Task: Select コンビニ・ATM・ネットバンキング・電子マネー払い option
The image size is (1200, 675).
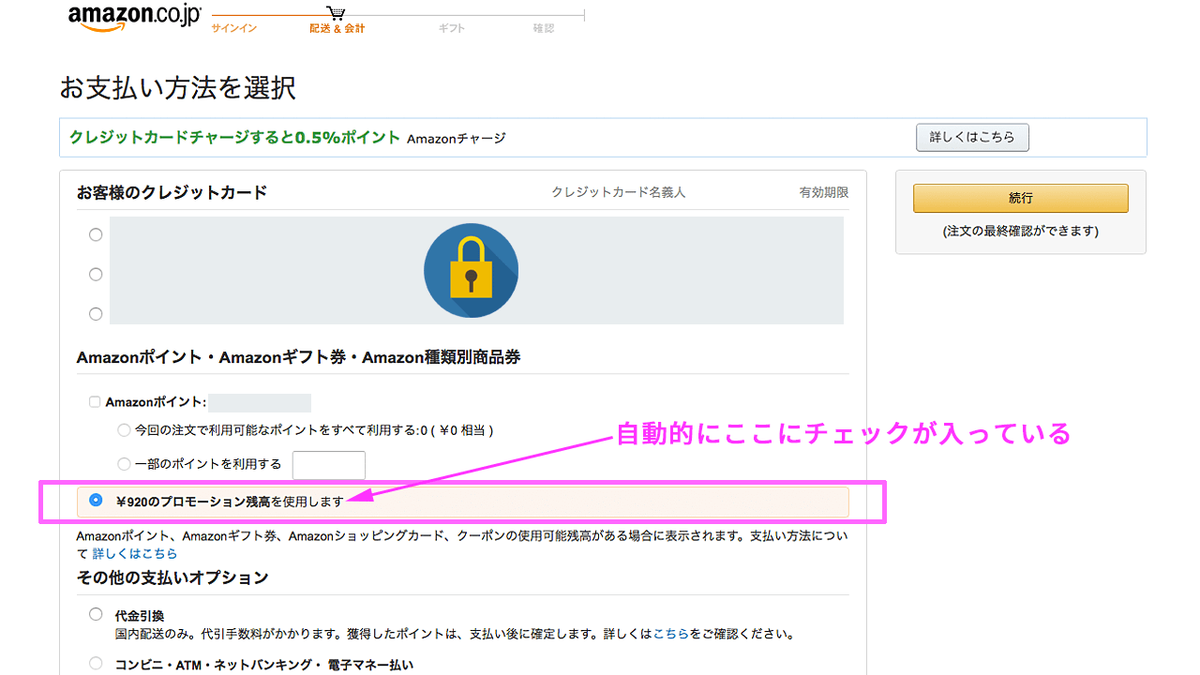Action: pos(96,663)
